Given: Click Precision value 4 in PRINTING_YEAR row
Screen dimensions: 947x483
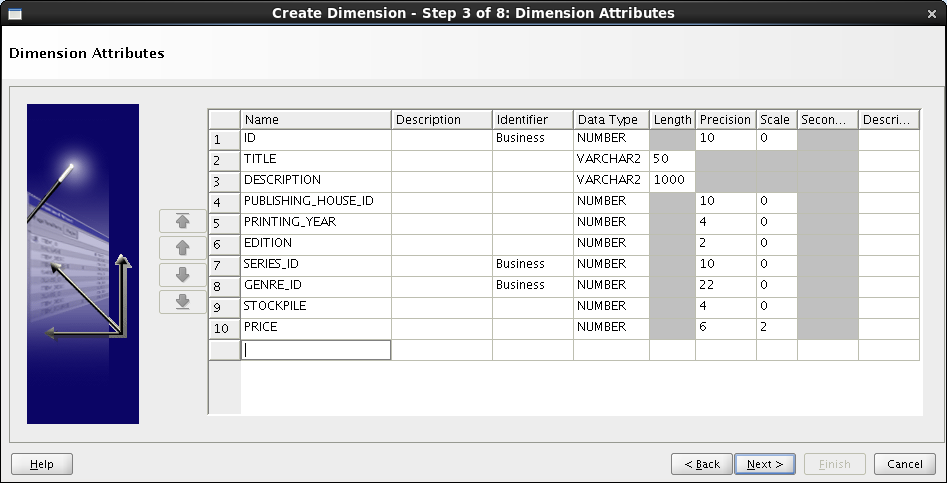Looking at the screenshot, I should [x=725, y=224].
